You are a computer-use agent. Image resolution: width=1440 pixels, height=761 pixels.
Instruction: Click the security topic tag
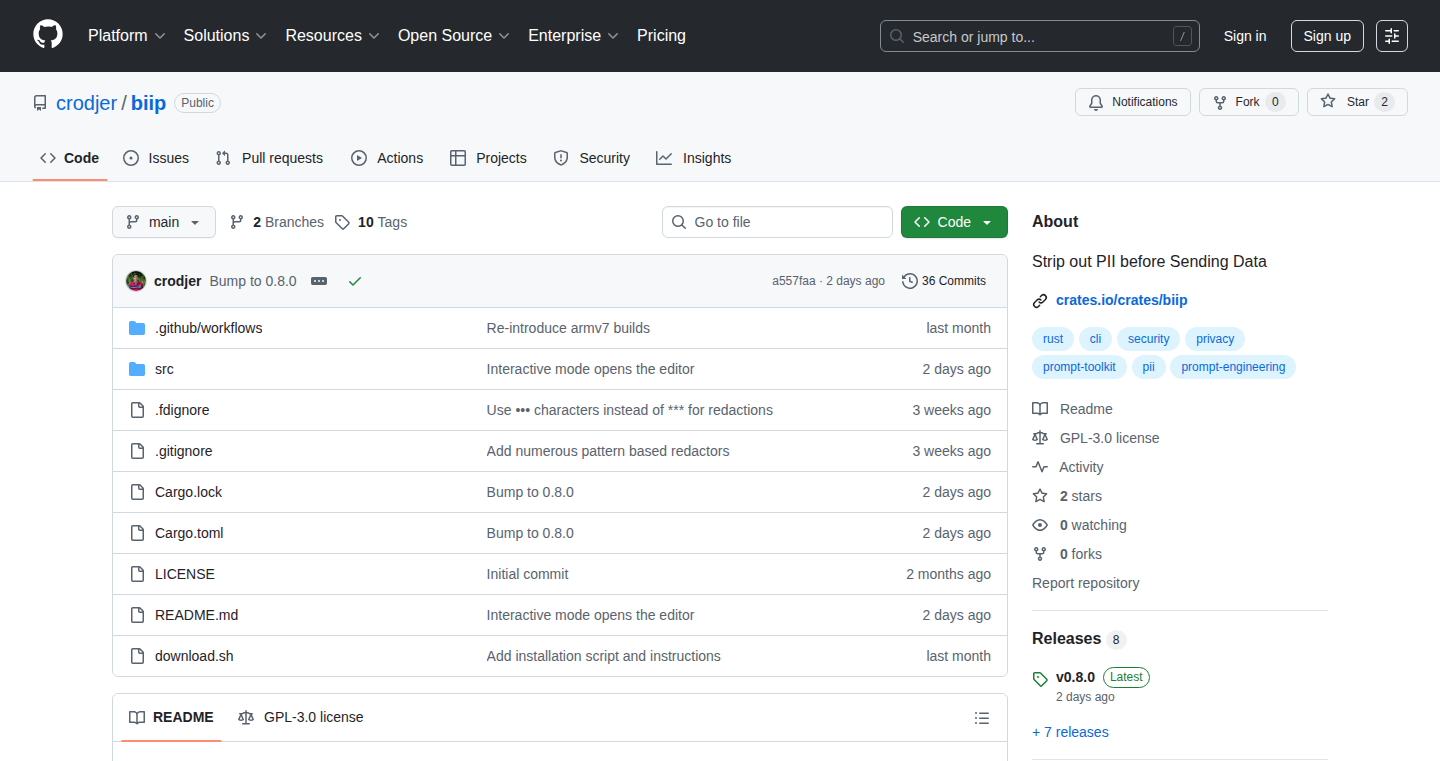click(1149, 339)
